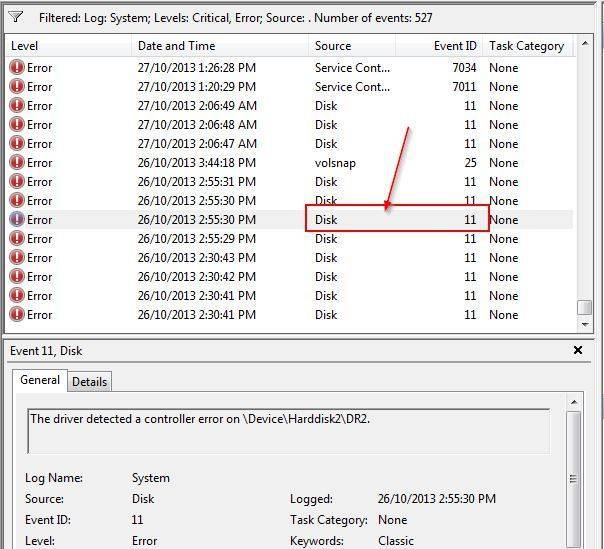Sort by Level column header
This screenshot has height=549, width=604.
tap(69, 46)
